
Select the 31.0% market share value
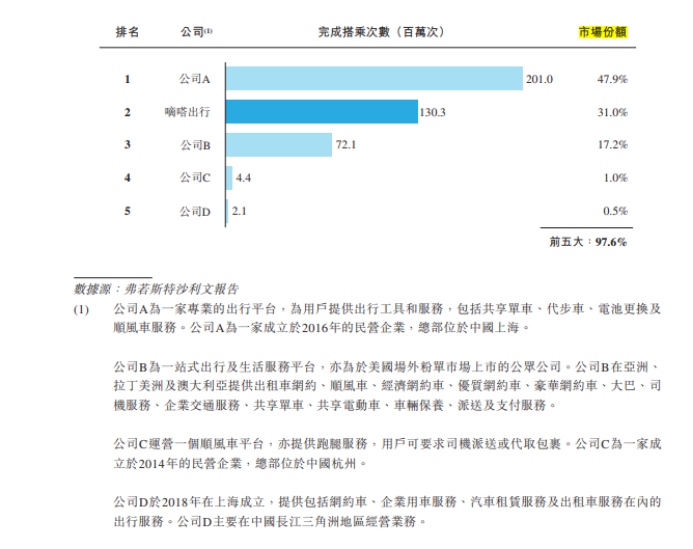pos(612,112)
